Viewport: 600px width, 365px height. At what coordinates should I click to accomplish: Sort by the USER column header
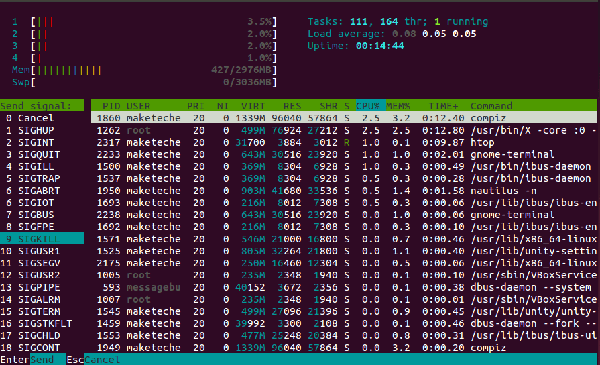click(x=138, y=106)
